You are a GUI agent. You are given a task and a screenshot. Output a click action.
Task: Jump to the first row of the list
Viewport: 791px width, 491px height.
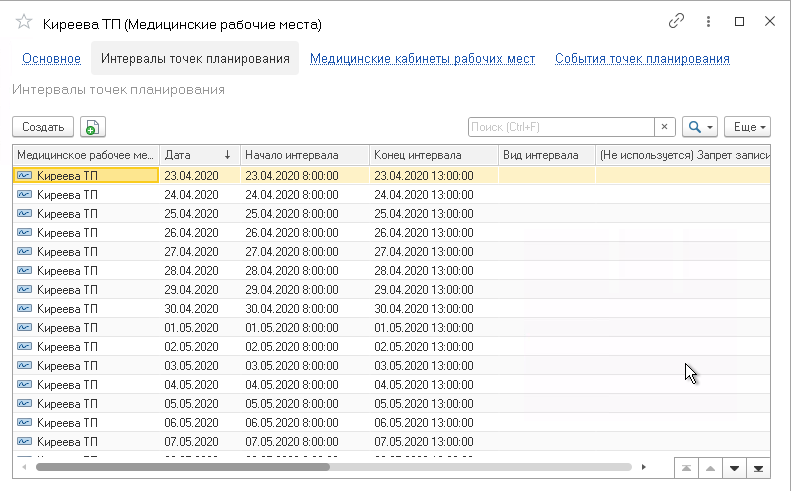tap(685, 467)
